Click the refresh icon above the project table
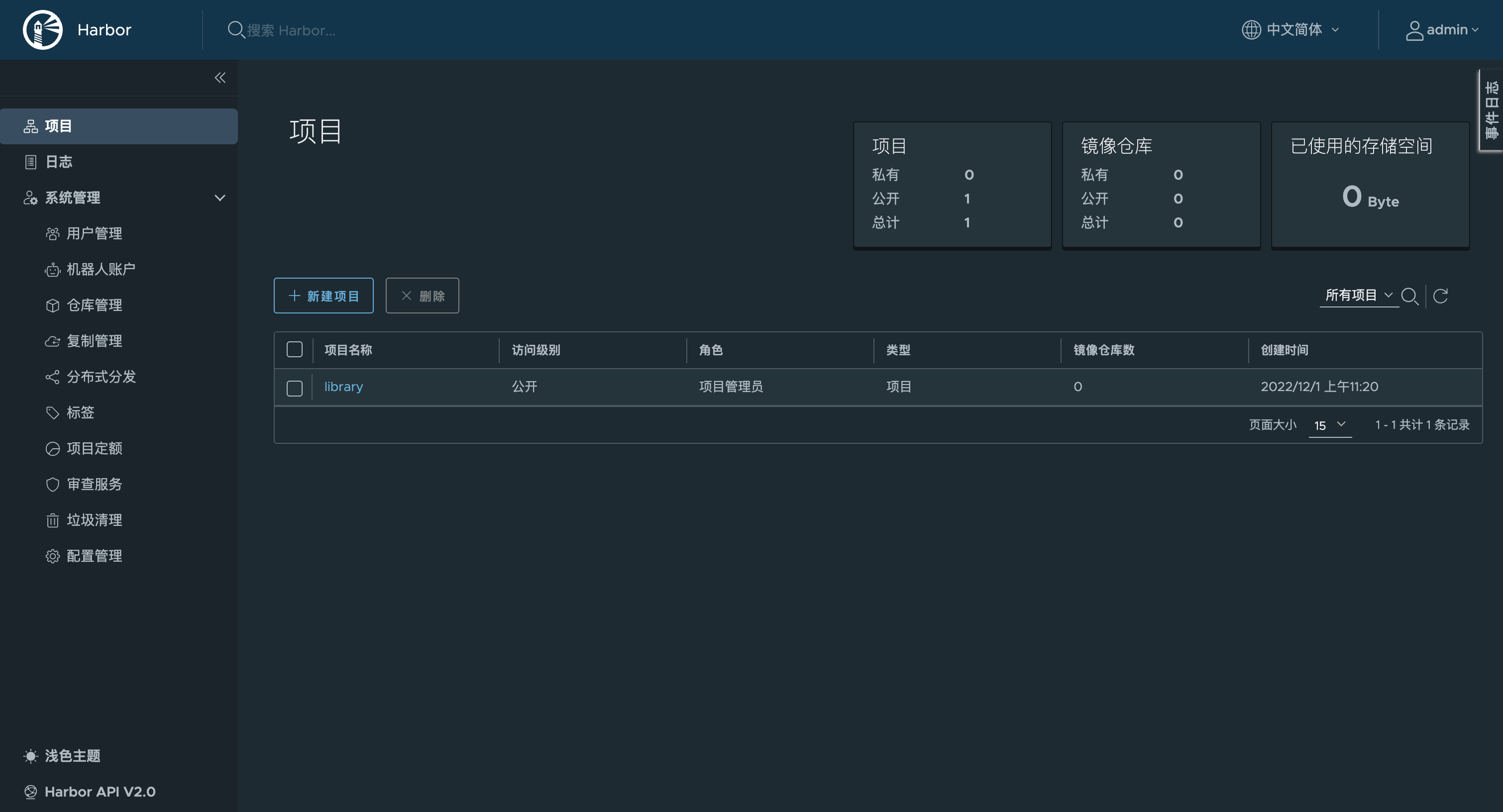The image size is (1503, 812). point(1441,296)
